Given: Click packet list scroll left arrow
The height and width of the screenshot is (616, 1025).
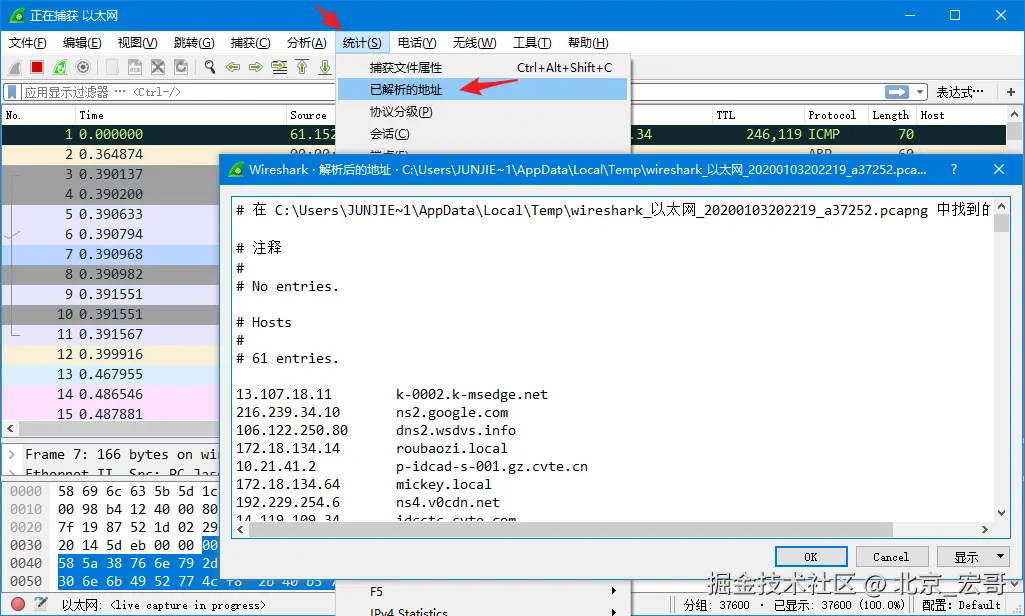Looking at the screenshot, I should coord(10,429).
